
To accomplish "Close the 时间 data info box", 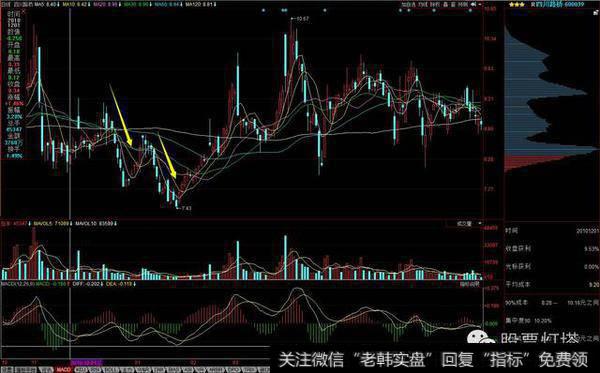I will pos(23,12).
